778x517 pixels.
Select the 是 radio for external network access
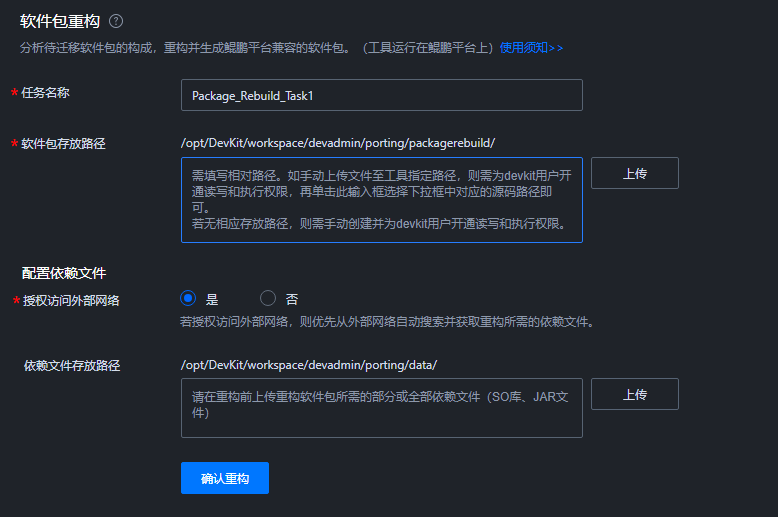point(188,298)
